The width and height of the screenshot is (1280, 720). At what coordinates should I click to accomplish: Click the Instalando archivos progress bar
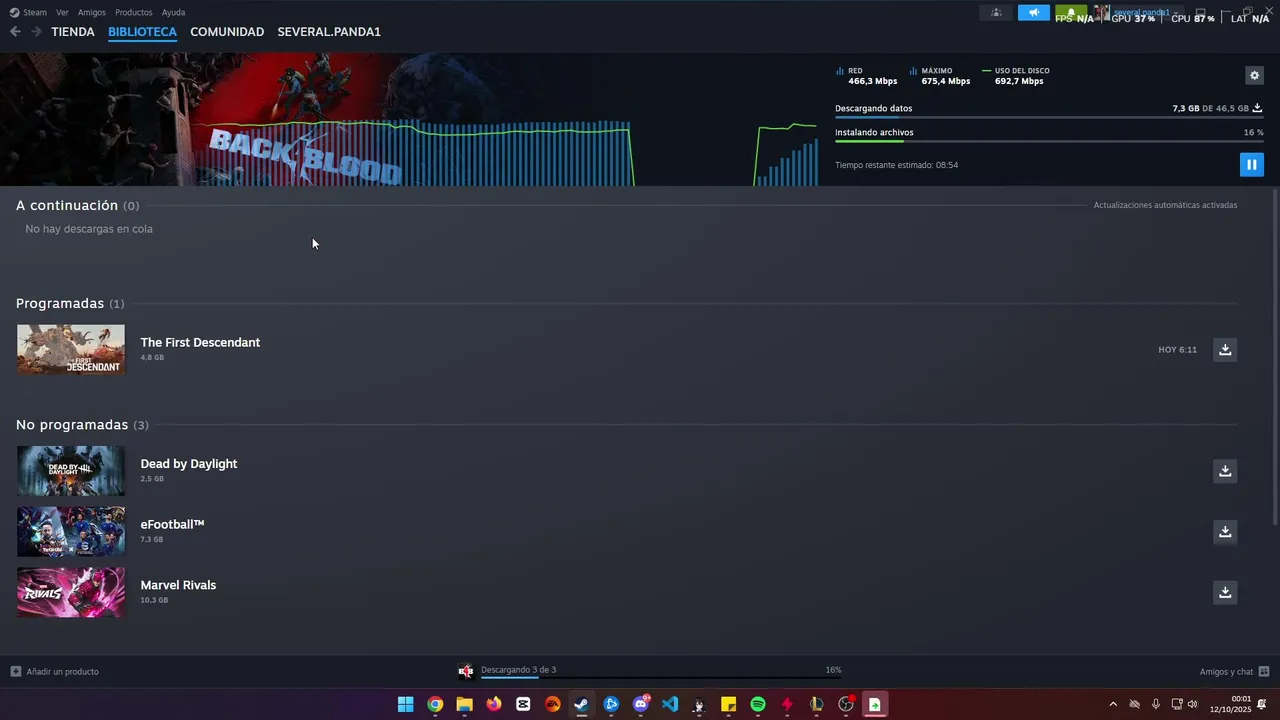point(1048,141)
